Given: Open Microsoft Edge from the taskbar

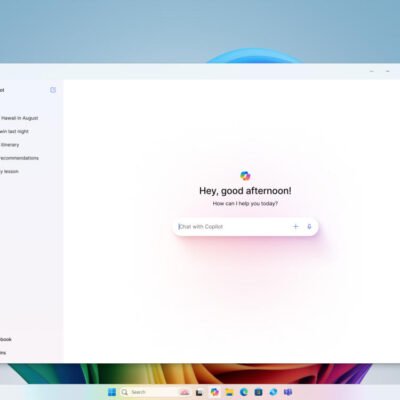Looking at the screenshot, I should point(244,392).
